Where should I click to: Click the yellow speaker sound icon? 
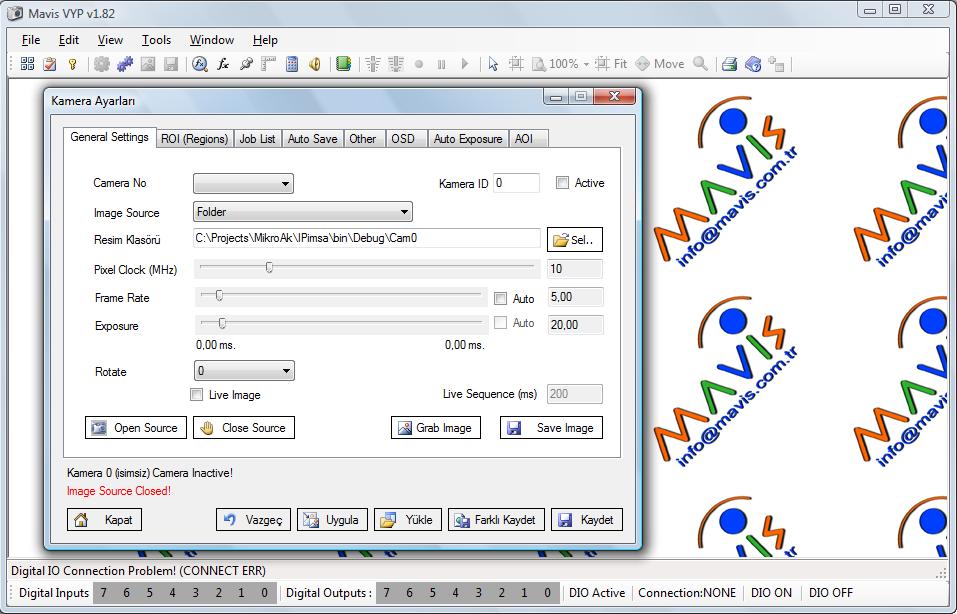(x=315, y=63)
